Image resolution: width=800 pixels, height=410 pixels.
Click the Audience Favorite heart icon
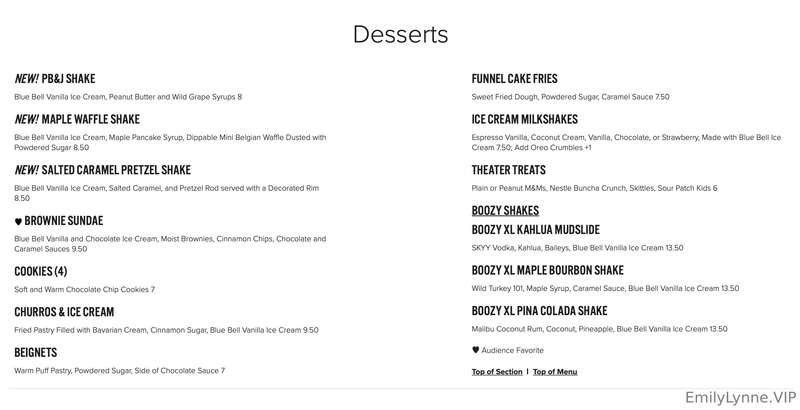point(476,350)
